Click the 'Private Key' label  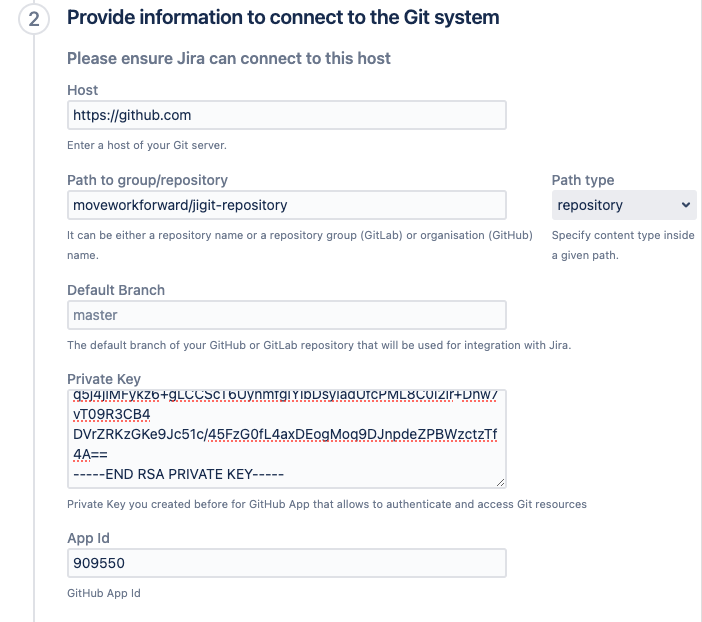pyautogui.click(x=104, y=379)
